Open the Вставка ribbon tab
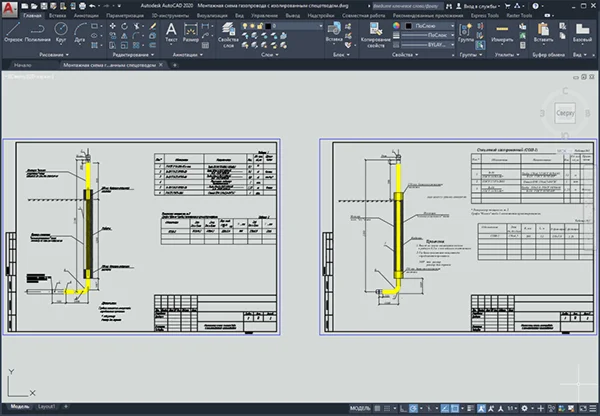 [x=57, y=16]
